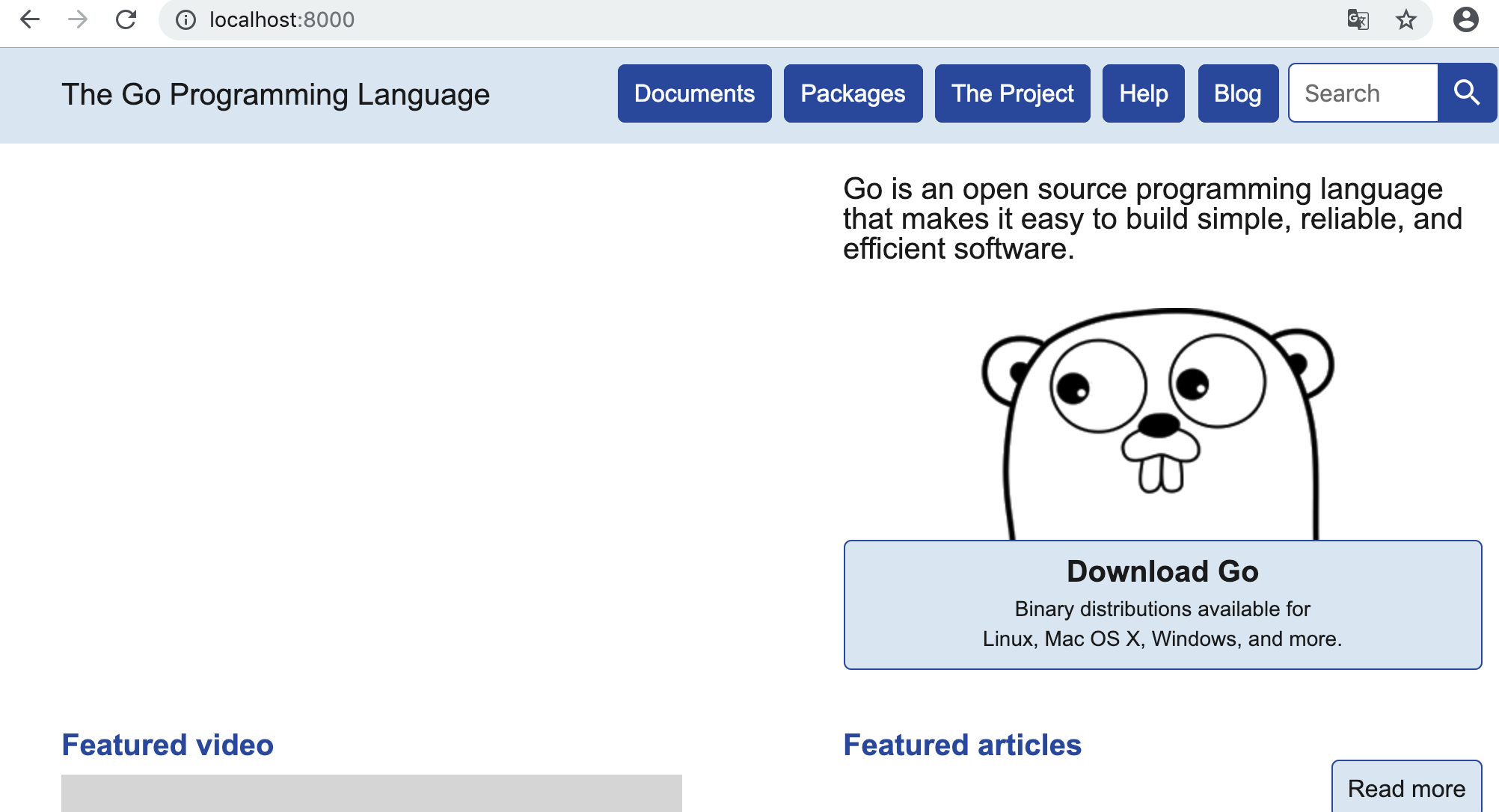
Task: Click the browser forward arrow
Action: 78,19
